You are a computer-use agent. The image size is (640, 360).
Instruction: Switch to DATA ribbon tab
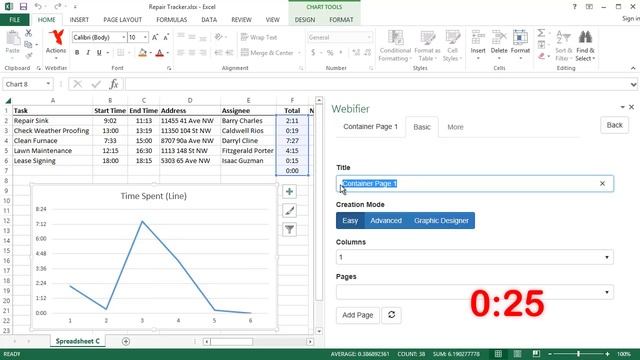pos(209,20)
